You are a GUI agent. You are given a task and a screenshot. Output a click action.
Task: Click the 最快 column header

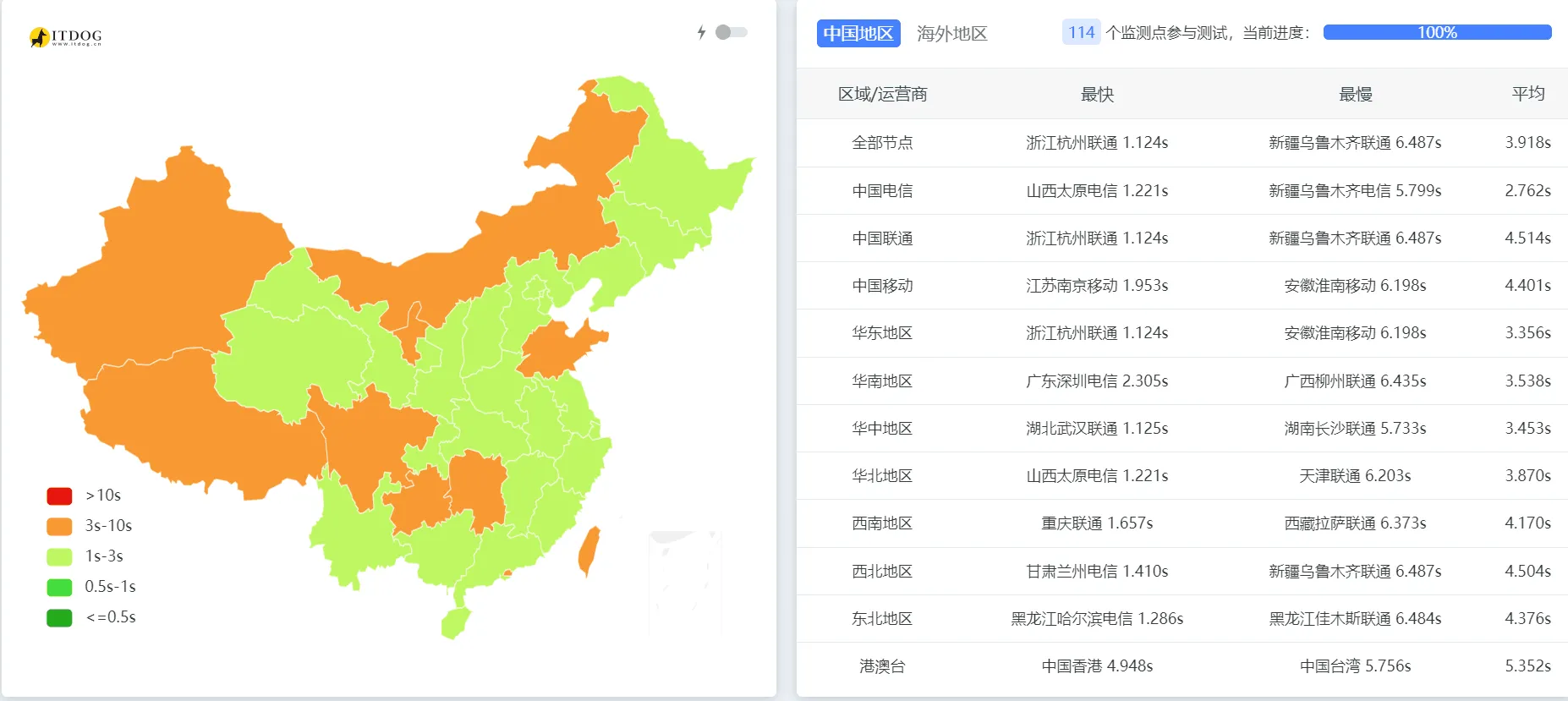[x=1097, y=94]
